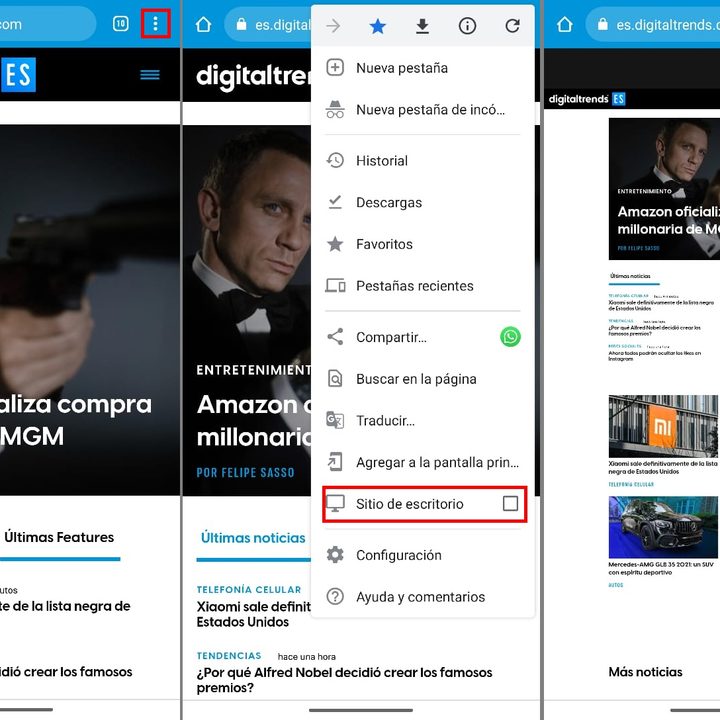Open Configuración from the menu
Viewport: 720px width, 720px height.
click(x=422, y=555)
